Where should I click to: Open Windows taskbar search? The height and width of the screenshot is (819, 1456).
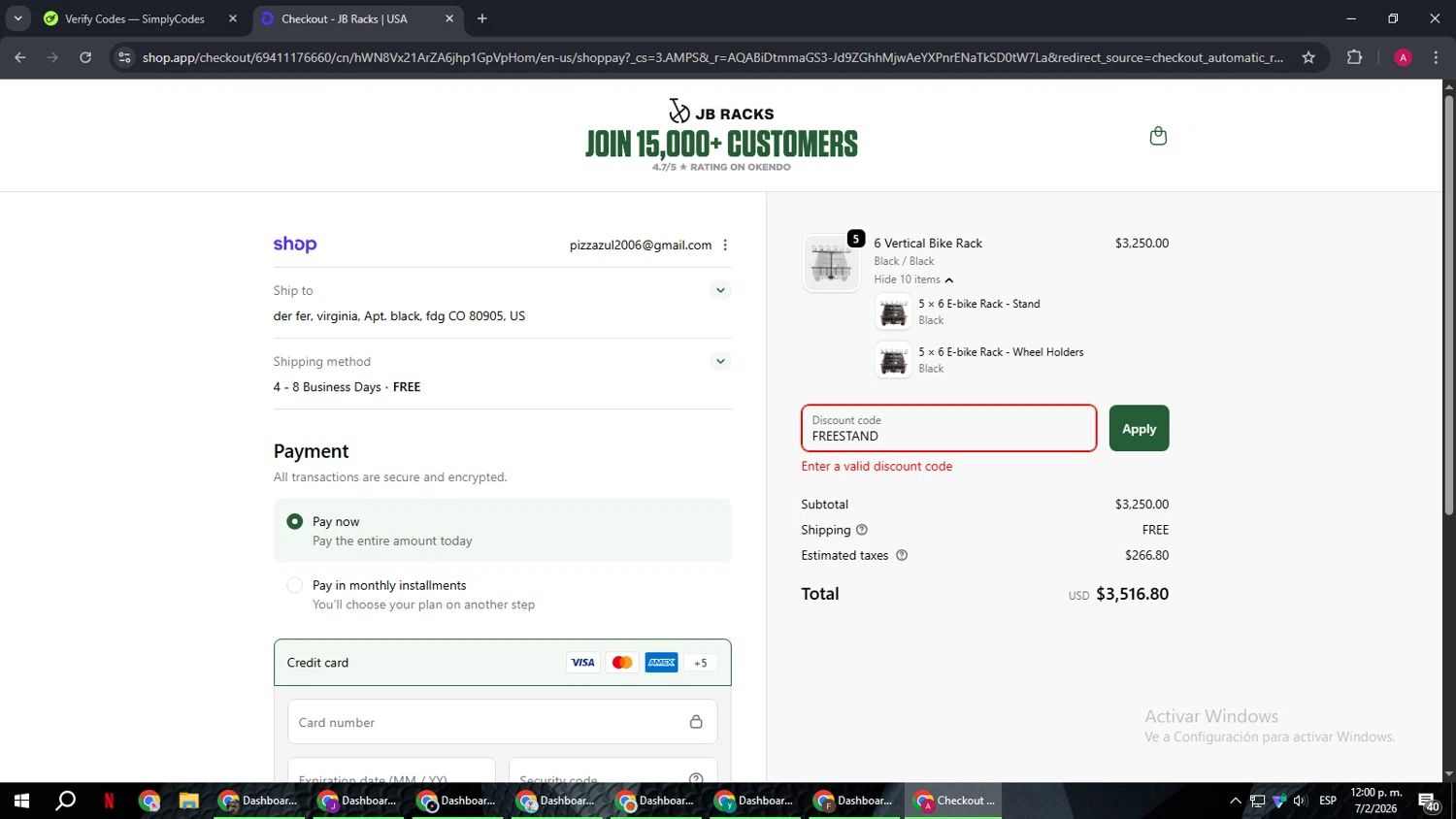[65, 801]
